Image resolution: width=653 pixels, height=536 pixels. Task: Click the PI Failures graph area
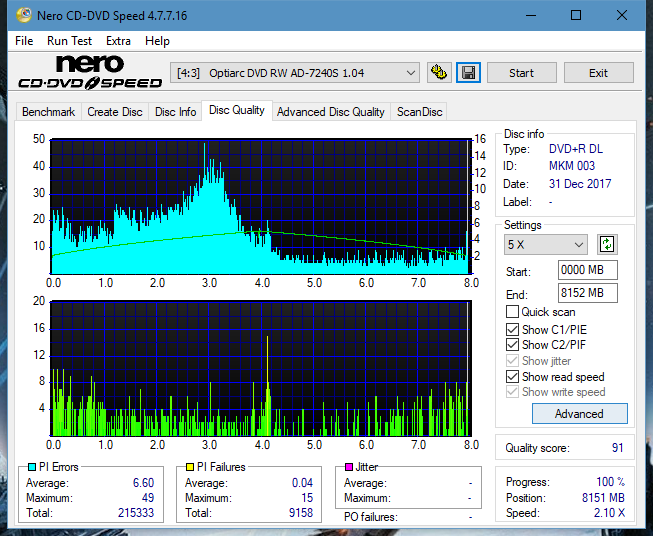point(261,368)
